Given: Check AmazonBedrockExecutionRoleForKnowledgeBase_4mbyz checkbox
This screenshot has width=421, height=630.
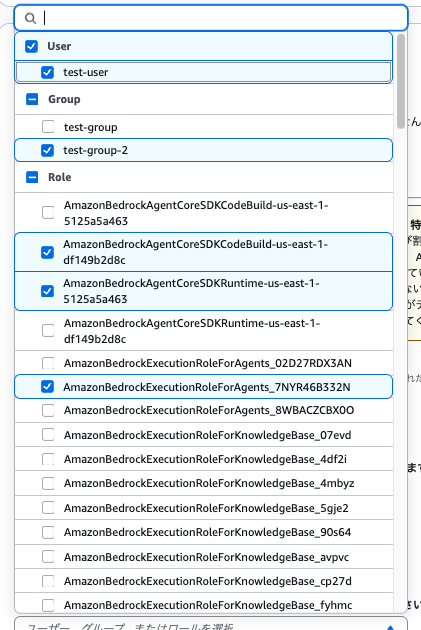Looking at the screenshot, I should 48,483.
